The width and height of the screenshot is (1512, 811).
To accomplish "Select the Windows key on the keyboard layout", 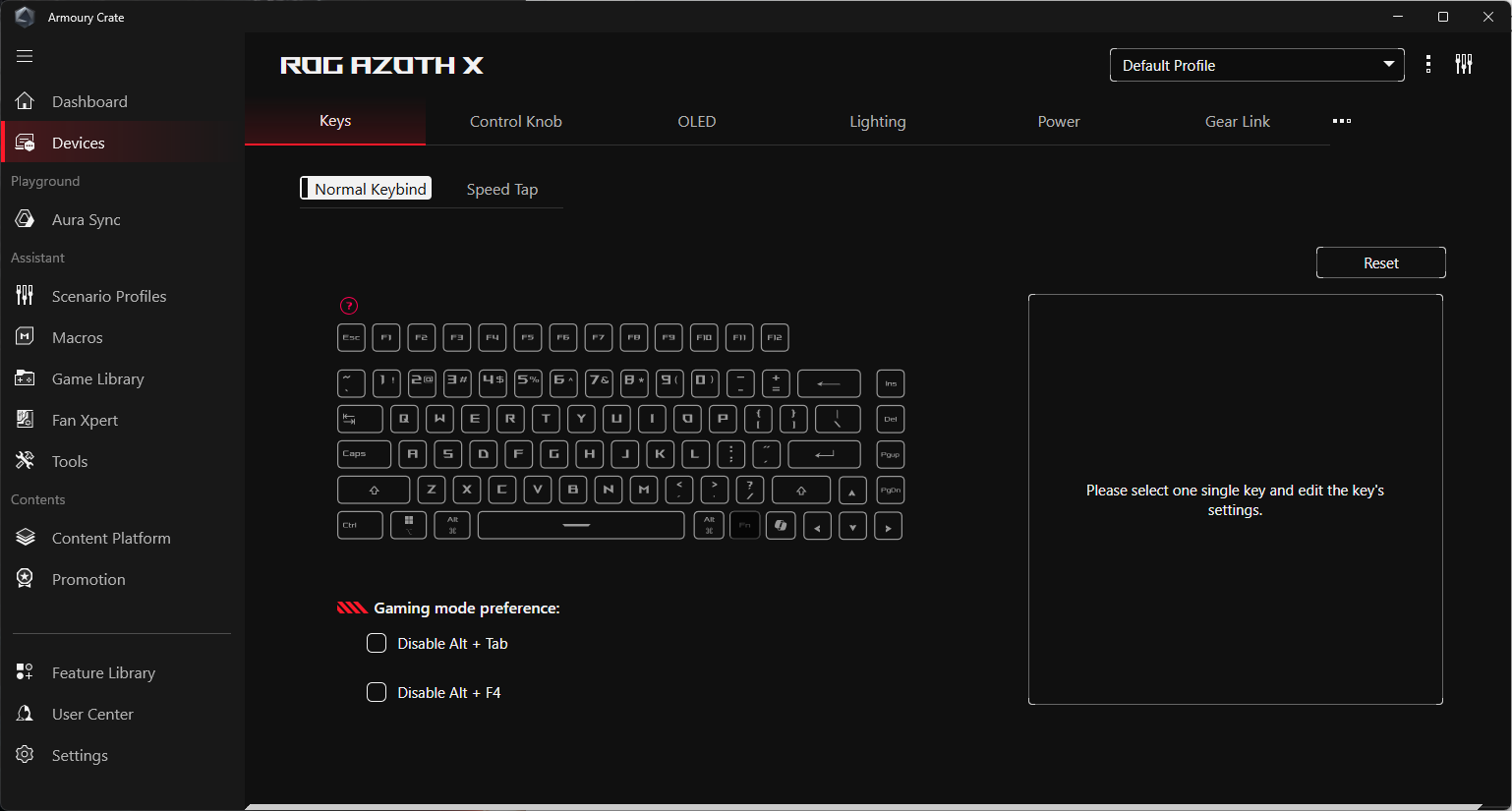I will [409, 525].
